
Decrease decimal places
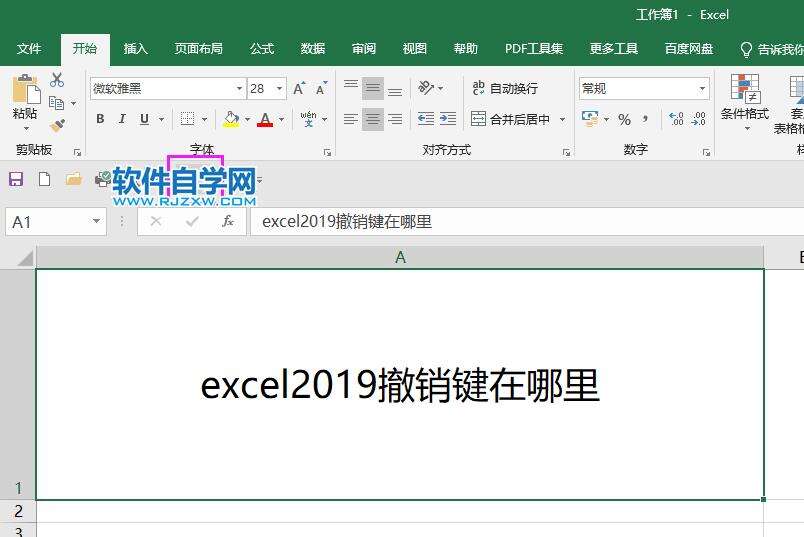click(699, 119)
